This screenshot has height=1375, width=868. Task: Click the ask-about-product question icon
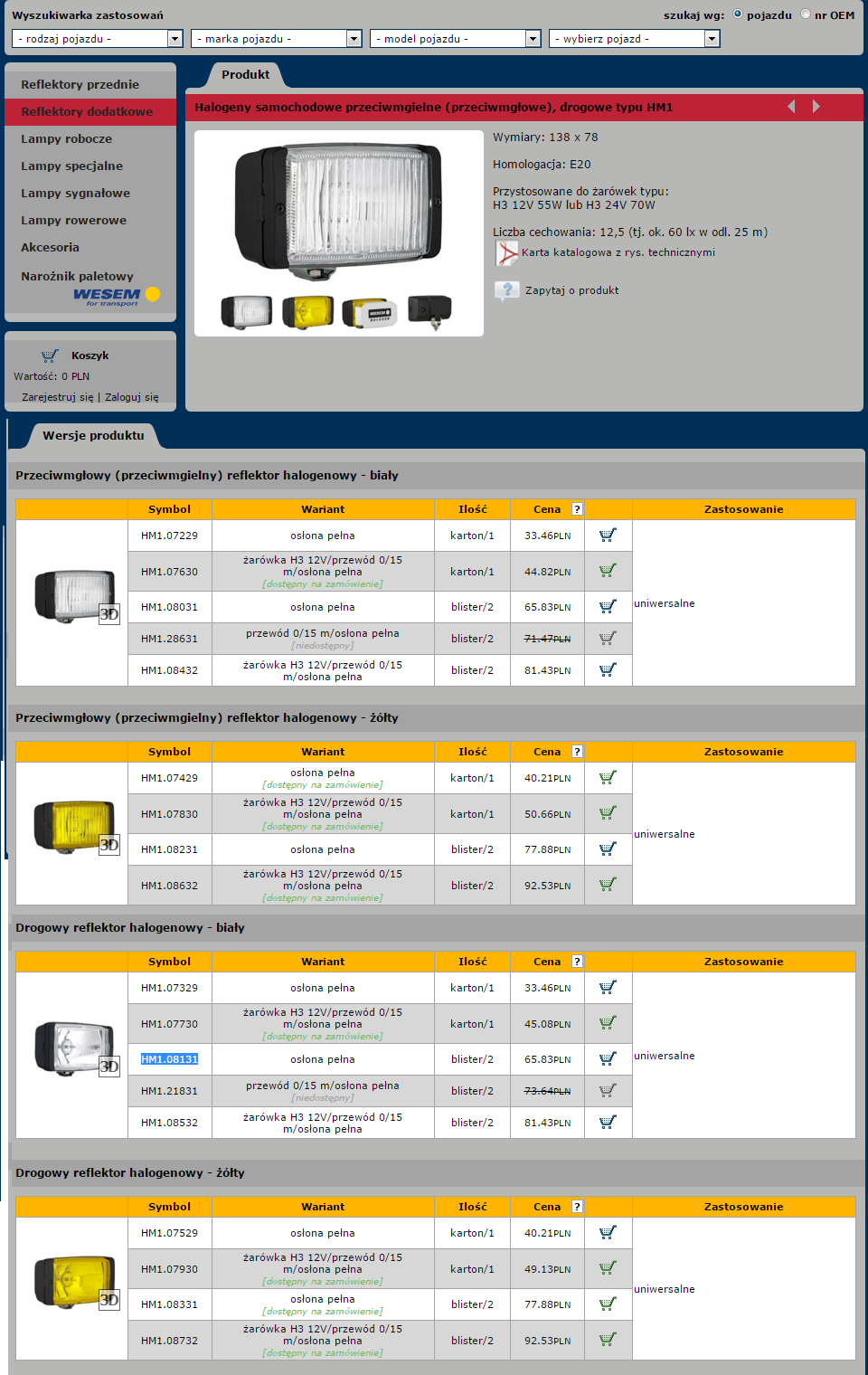506,290
